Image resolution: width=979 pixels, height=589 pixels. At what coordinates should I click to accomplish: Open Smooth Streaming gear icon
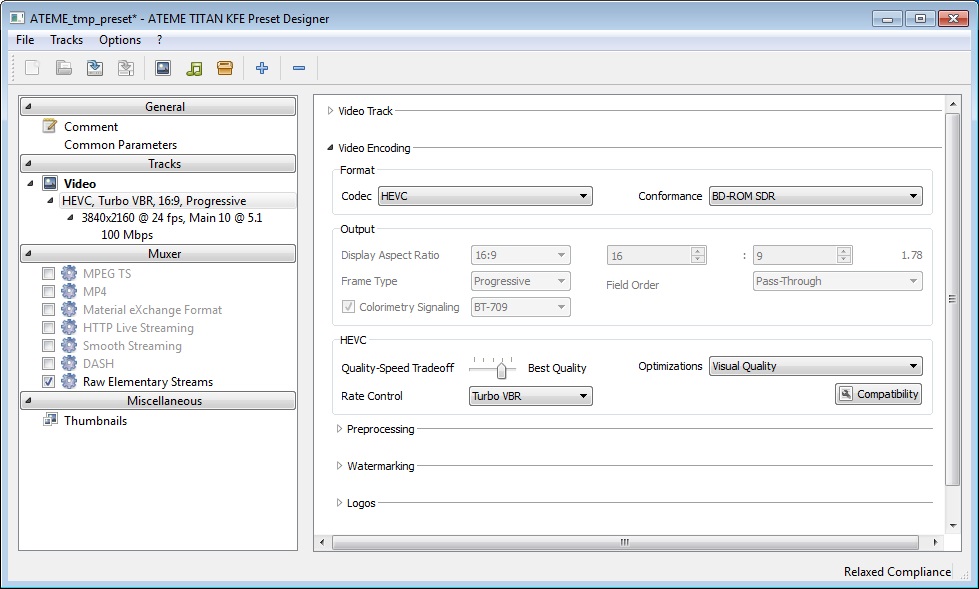pos(69,345)
